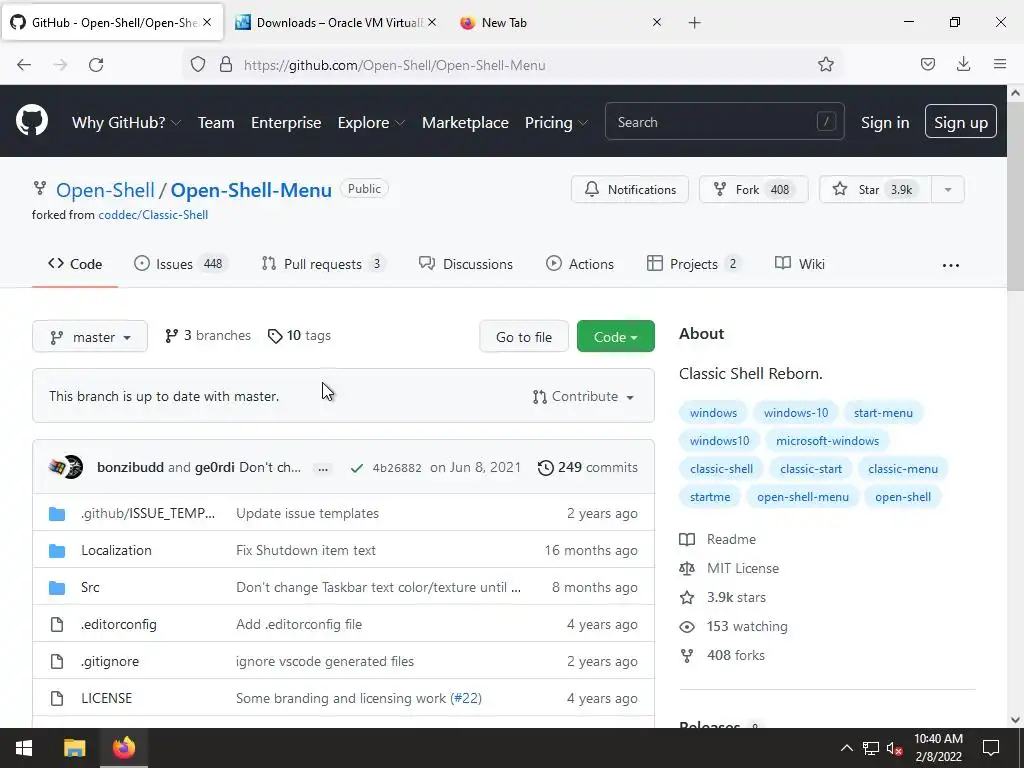Click the Src folder icon
Image resolution: width=1024 pixels, height=768 pixels.
click(57, 588)
